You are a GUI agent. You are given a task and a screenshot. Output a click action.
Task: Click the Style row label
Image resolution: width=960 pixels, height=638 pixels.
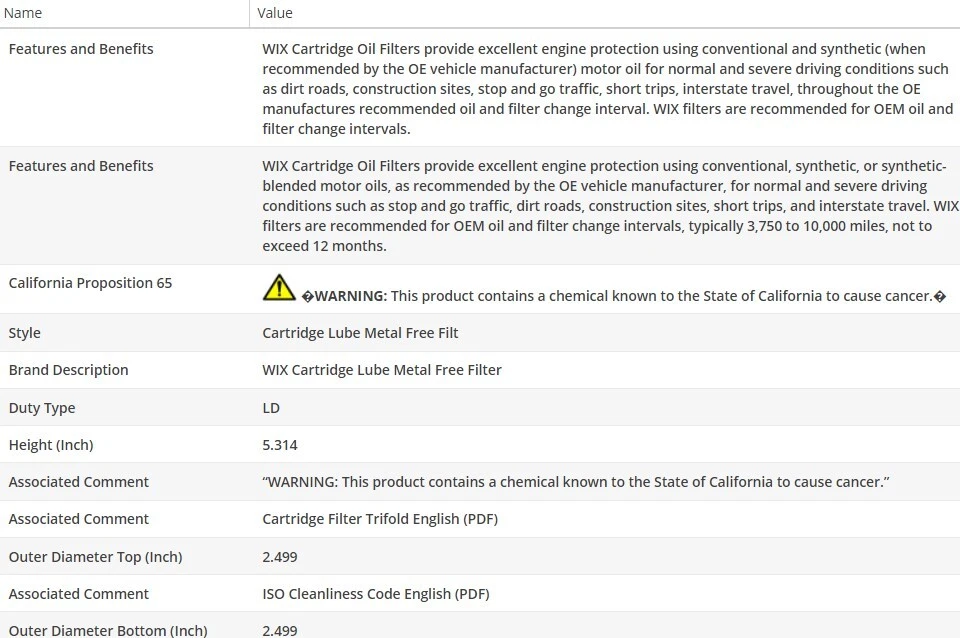[25, 333]
